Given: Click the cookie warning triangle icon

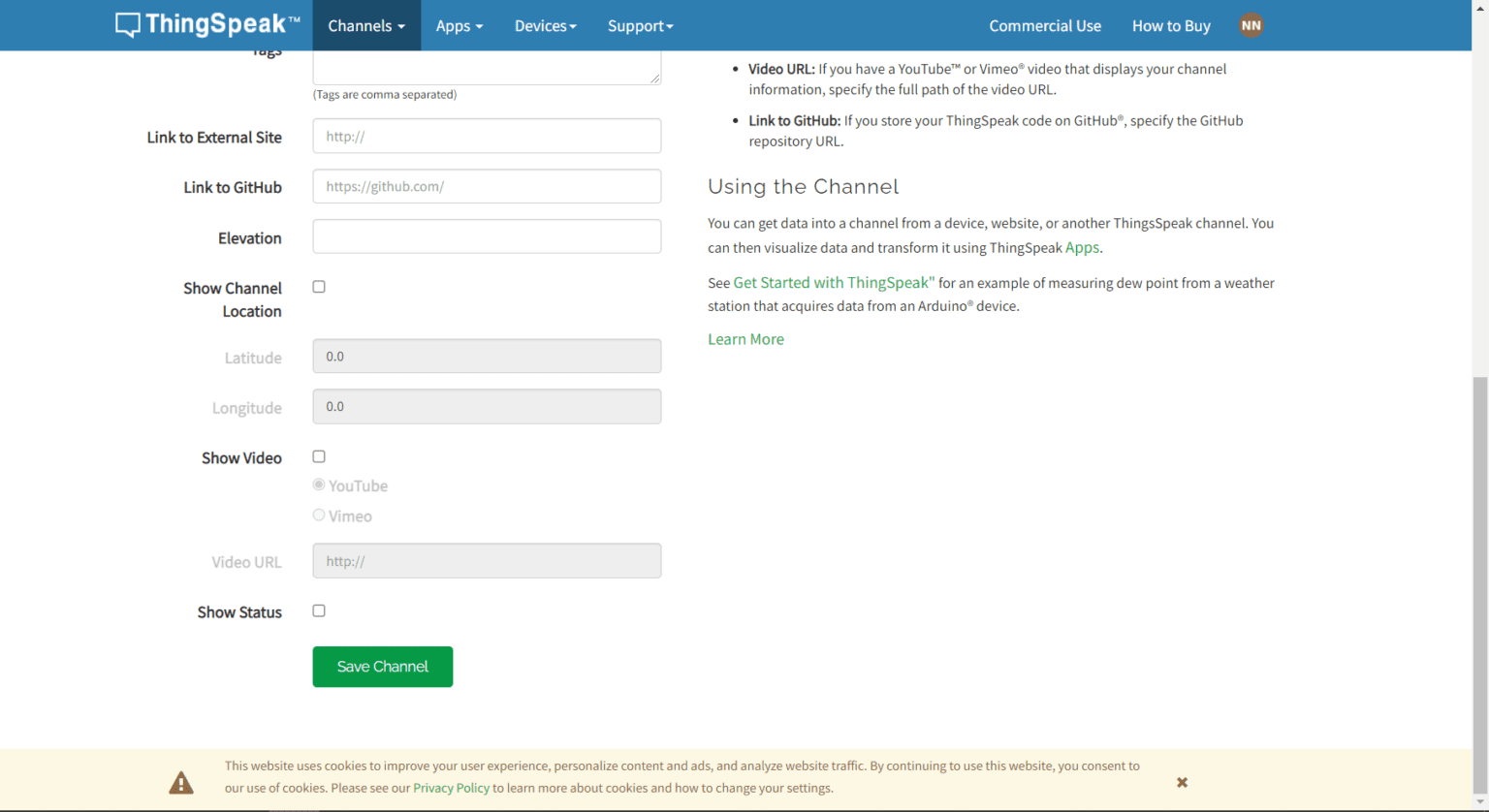Looking at the screenshot, I should tap(181, 783).
